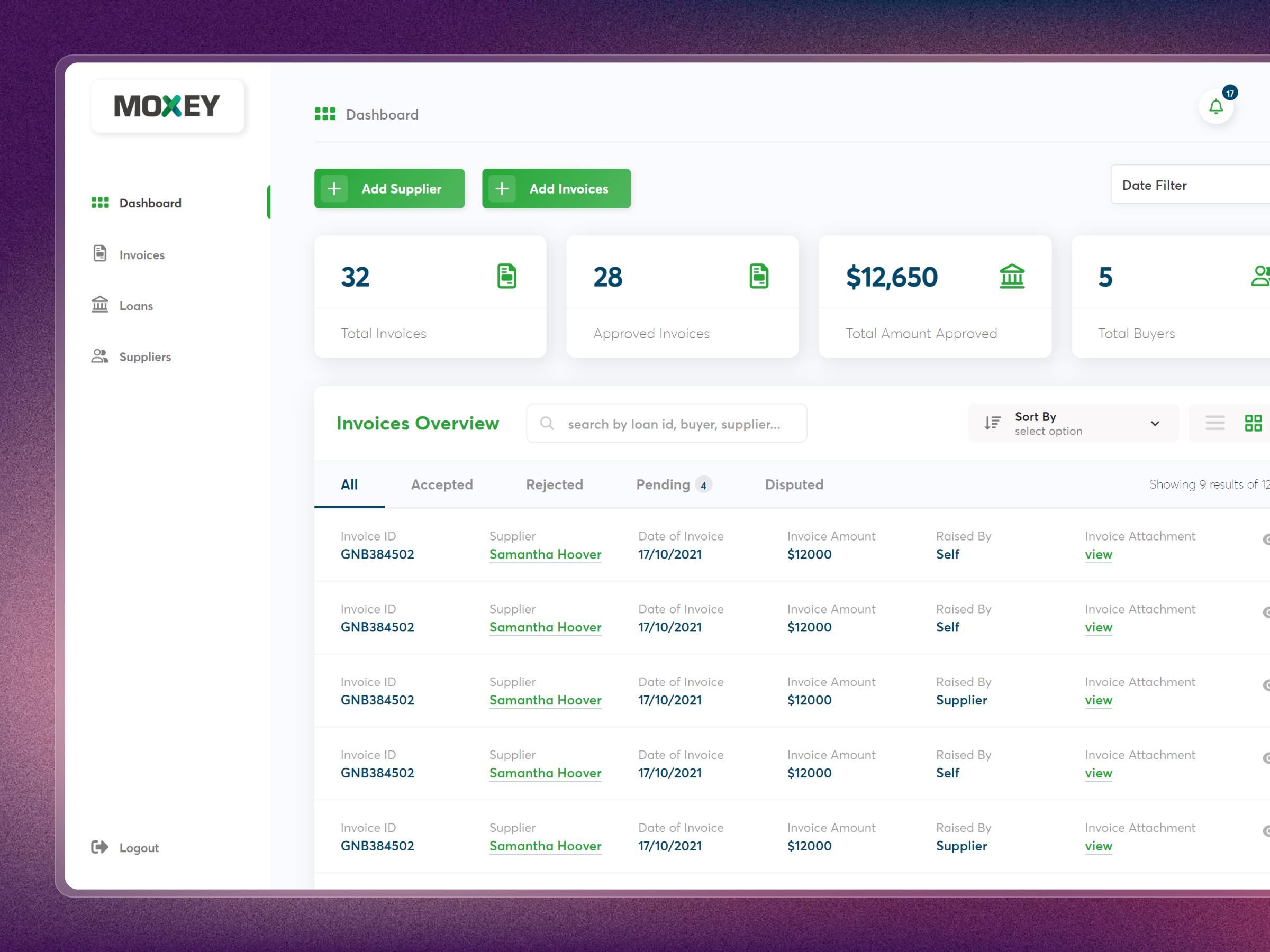Switch invoices to grid view layout
Viewport: 1270px width, 952px height.
1254,423
